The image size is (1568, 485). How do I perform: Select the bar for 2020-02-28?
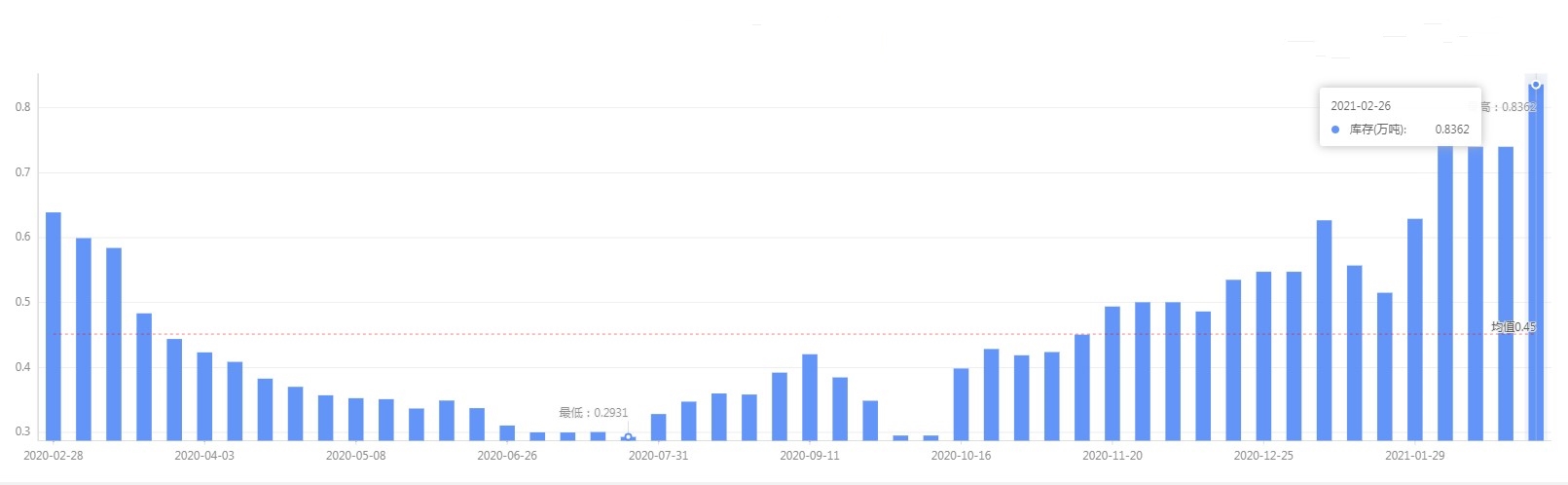click(x=54, y=326)
